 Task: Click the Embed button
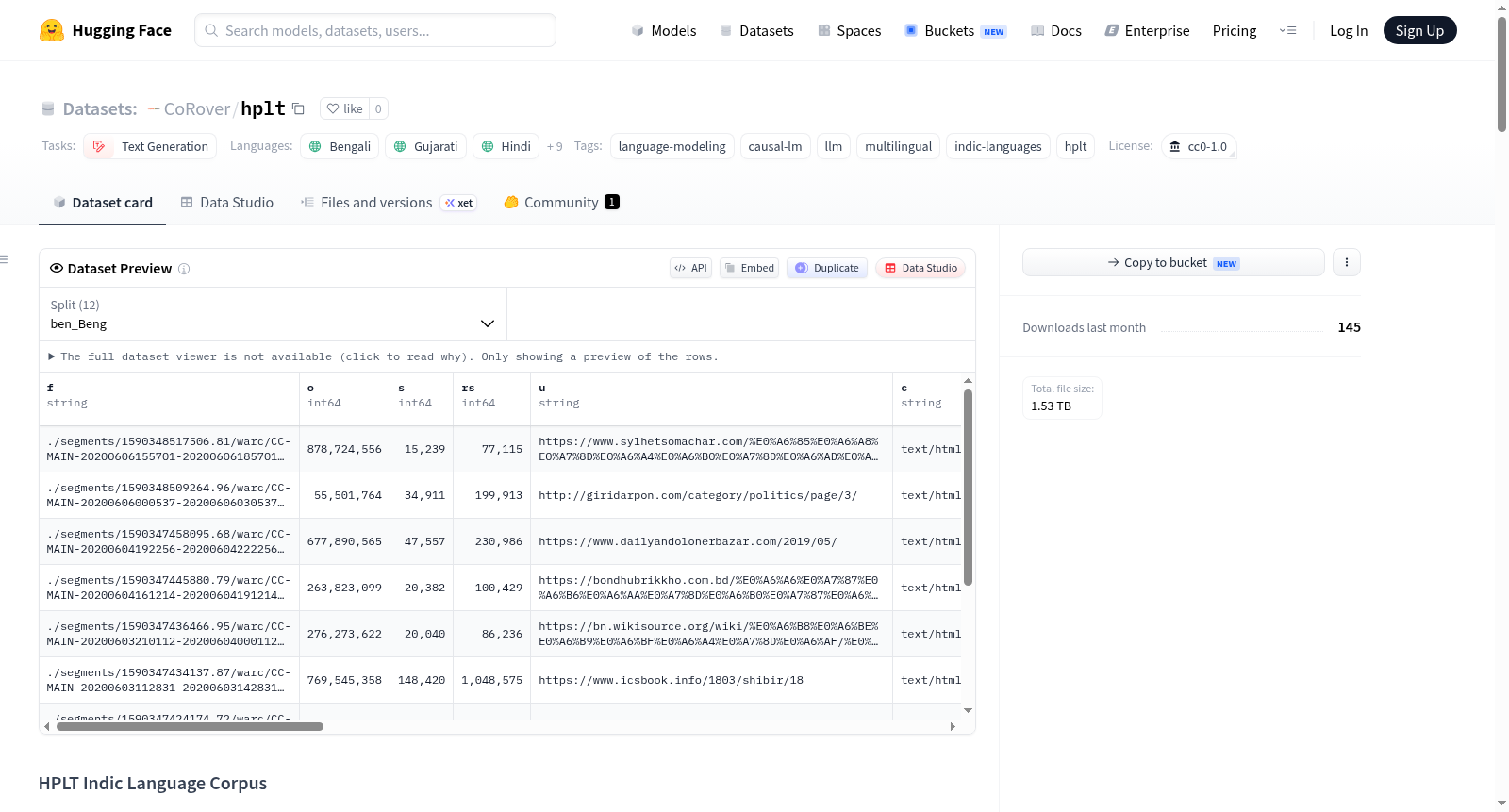click(750, 268)
